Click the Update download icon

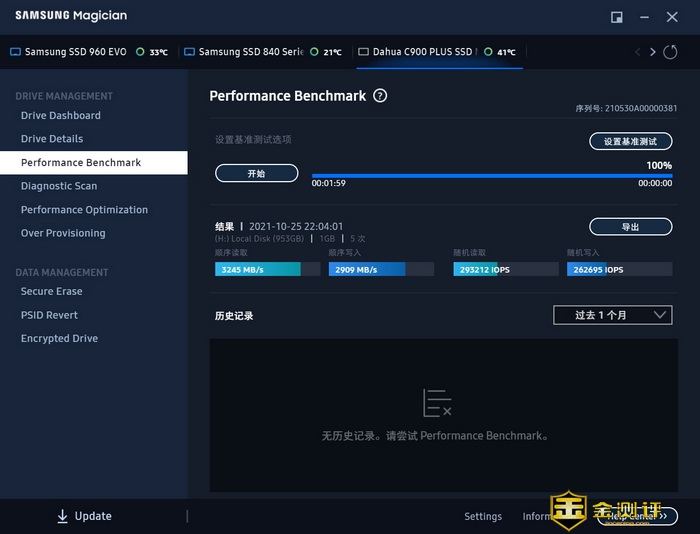(x=62, y=516)
